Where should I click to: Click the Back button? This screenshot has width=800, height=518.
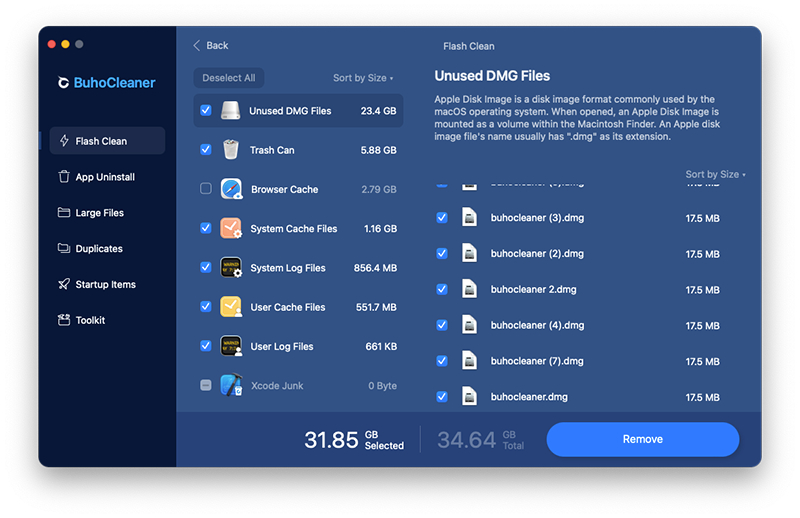coord(211,45)
